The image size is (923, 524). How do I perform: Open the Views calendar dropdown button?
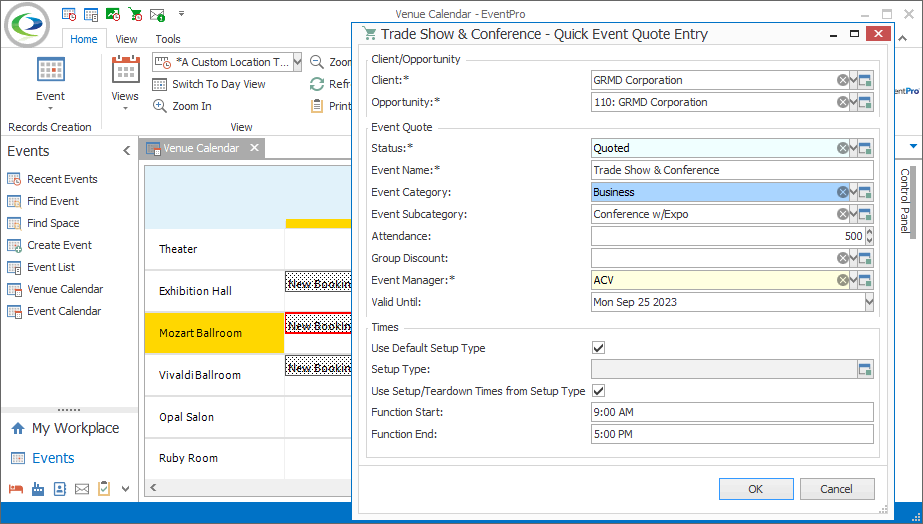pyautogui.click(x=125, y=84)
